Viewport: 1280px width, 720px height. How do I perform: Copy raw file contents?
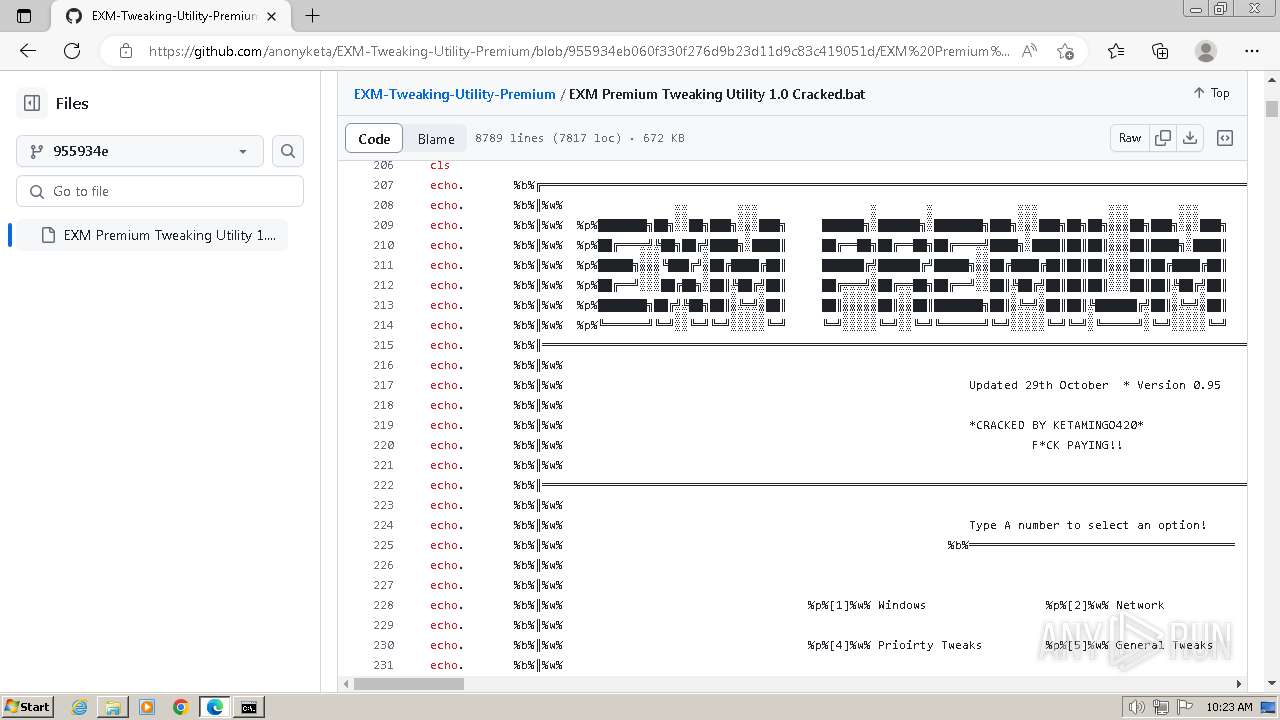click(1162, 138)
